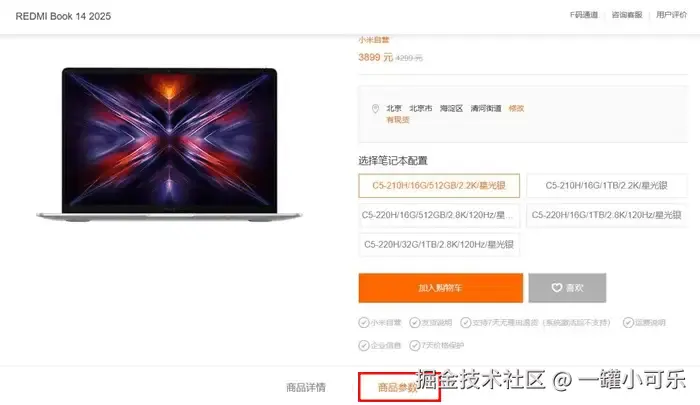Click the location pin icon

click(x=375, y=109)
